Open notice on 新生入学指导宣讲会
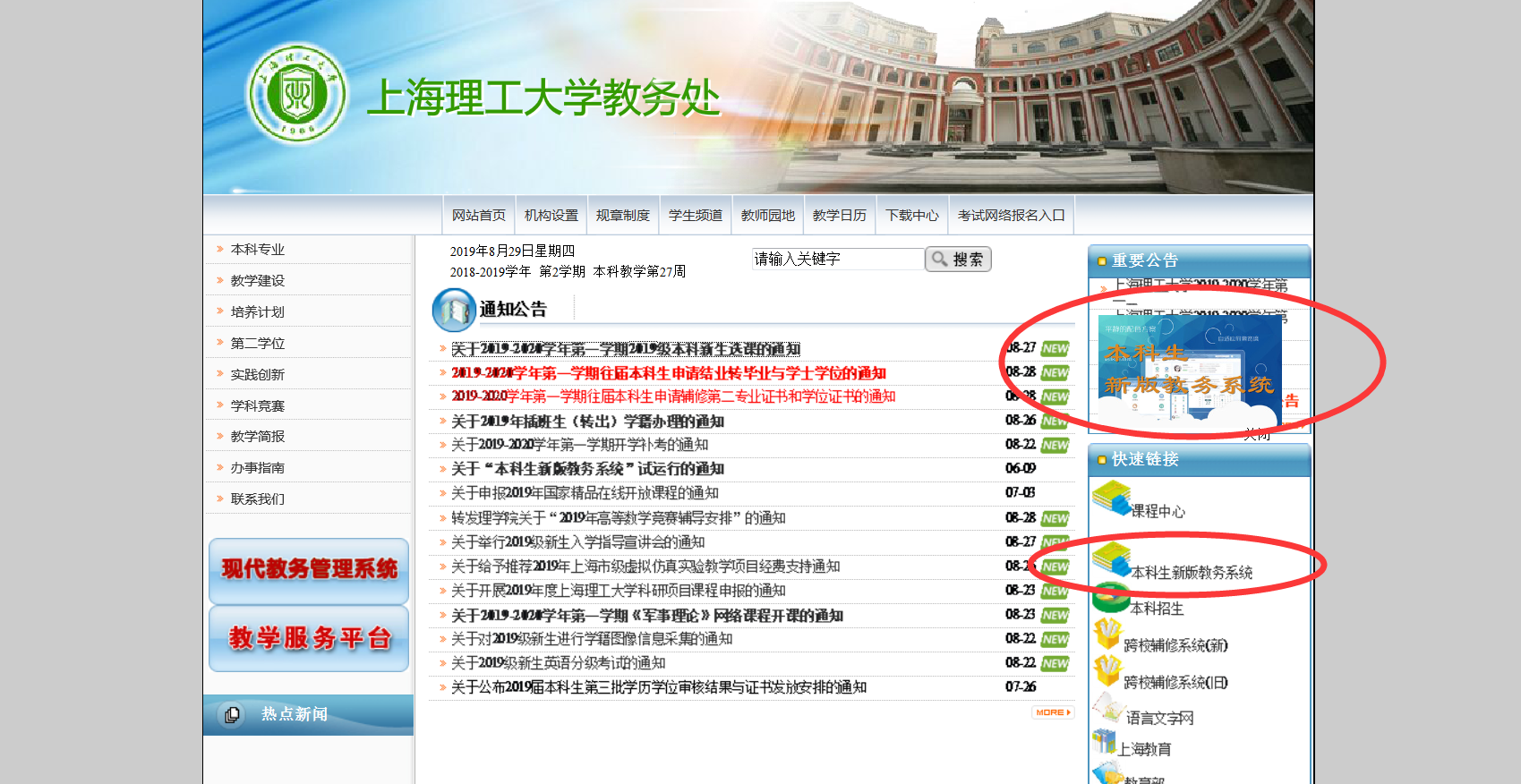The height and width of the screenshot is (784, 1521). (x=577, y=542)
